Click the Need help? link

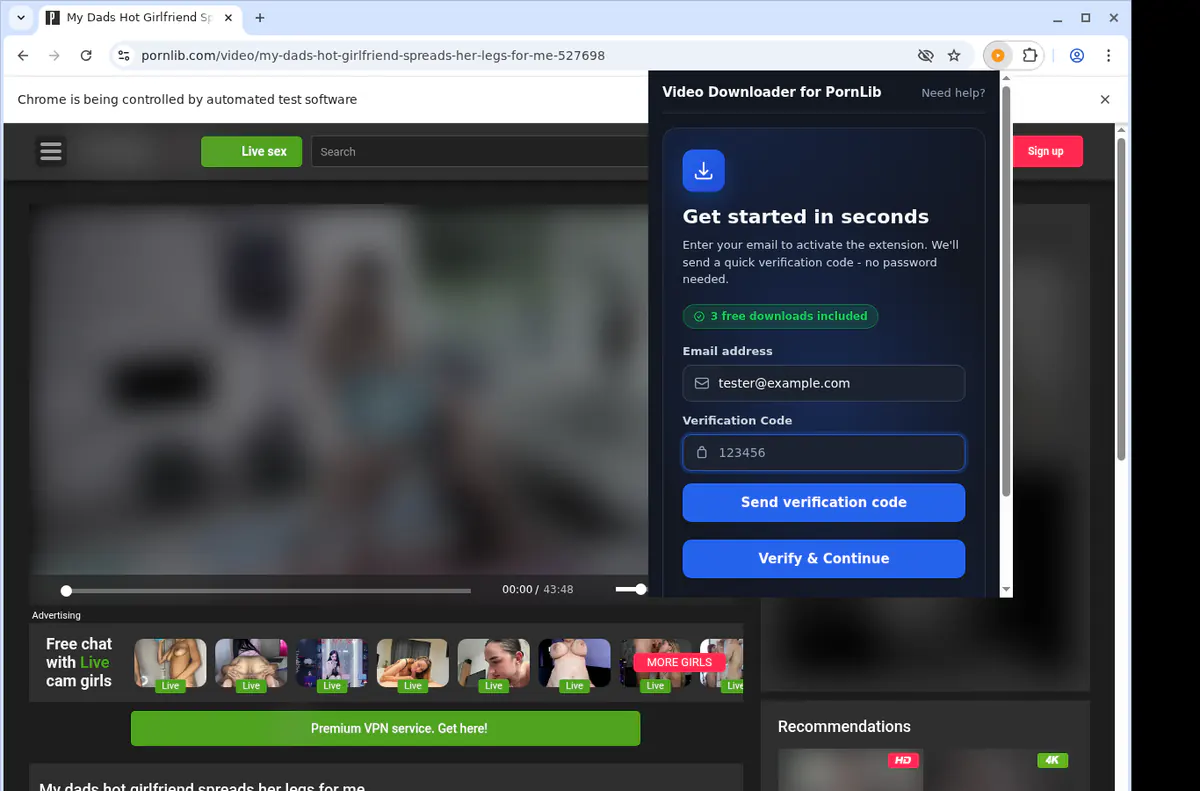953,93
